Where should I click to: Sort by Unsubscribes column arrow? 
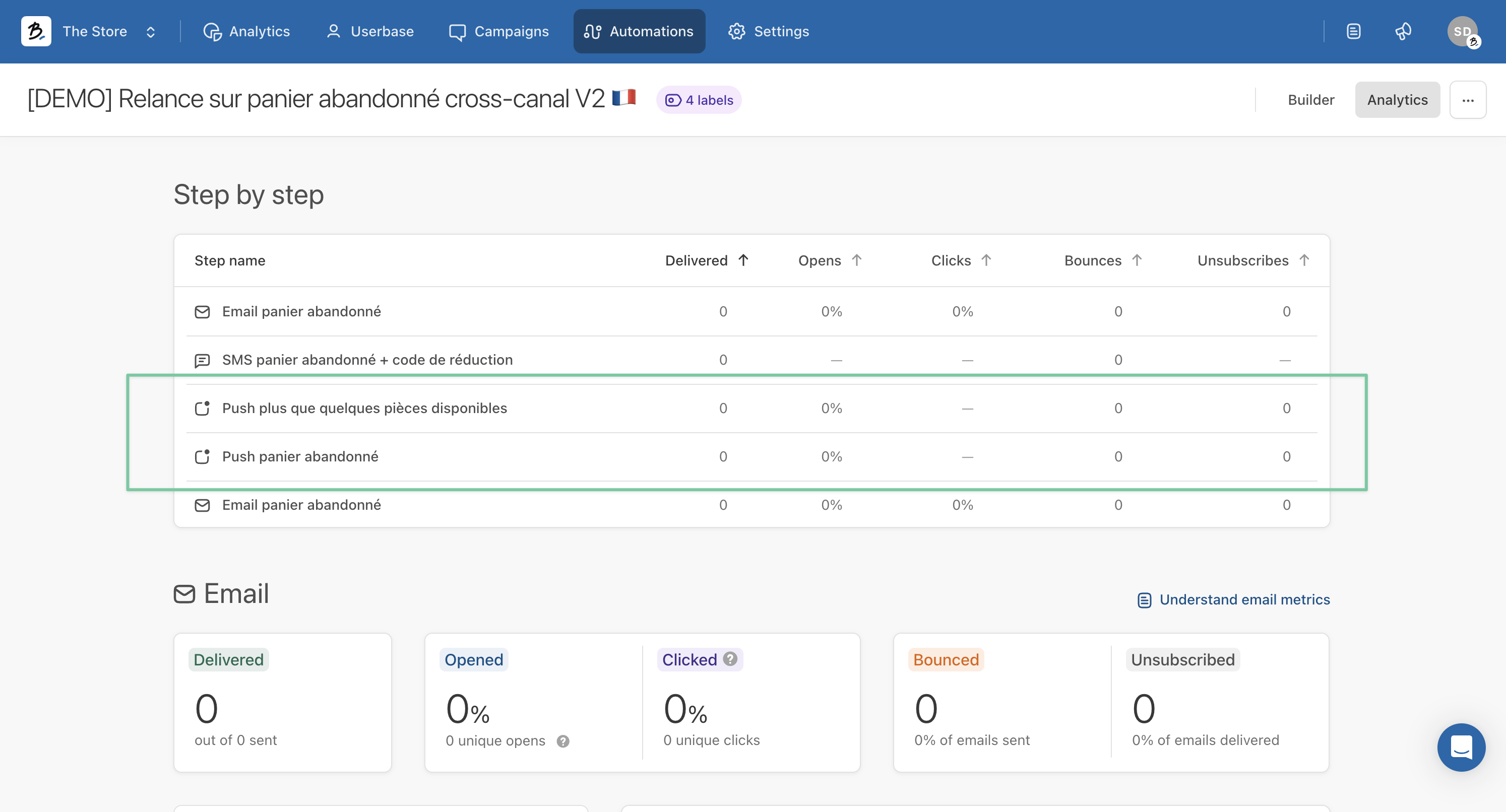tap(1304, 260)
